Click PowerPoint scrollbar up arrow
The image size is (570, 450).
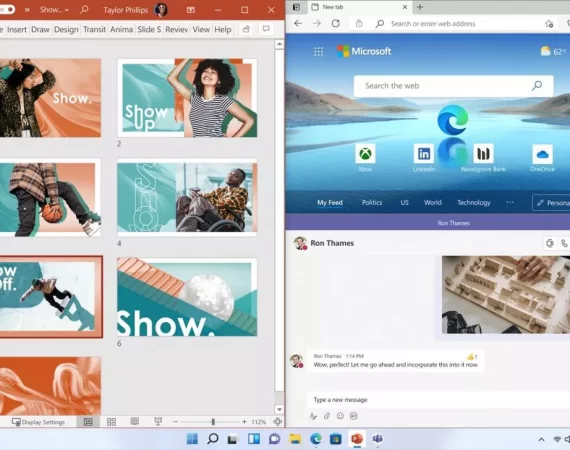point(279,44)
